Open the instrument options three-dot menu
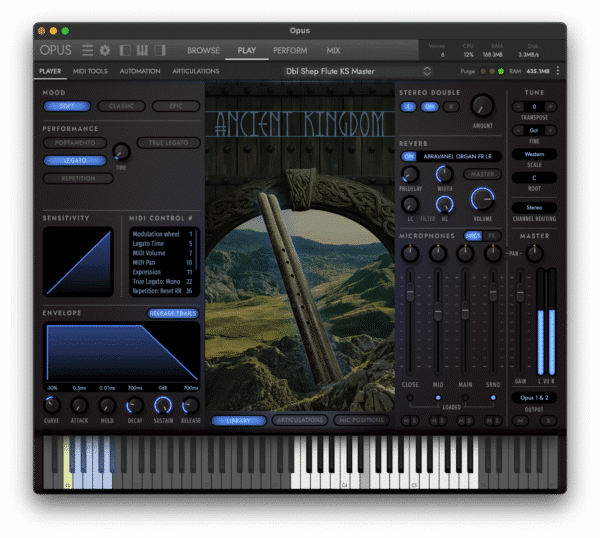Viewport: 600px width, 538px height. click(x=558, y=71)
